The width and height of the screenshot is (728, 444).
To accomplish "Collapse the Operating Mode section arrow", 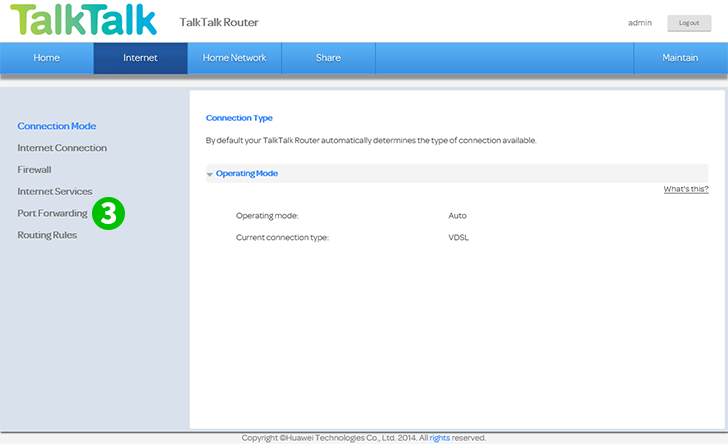I will pos(210,174).
